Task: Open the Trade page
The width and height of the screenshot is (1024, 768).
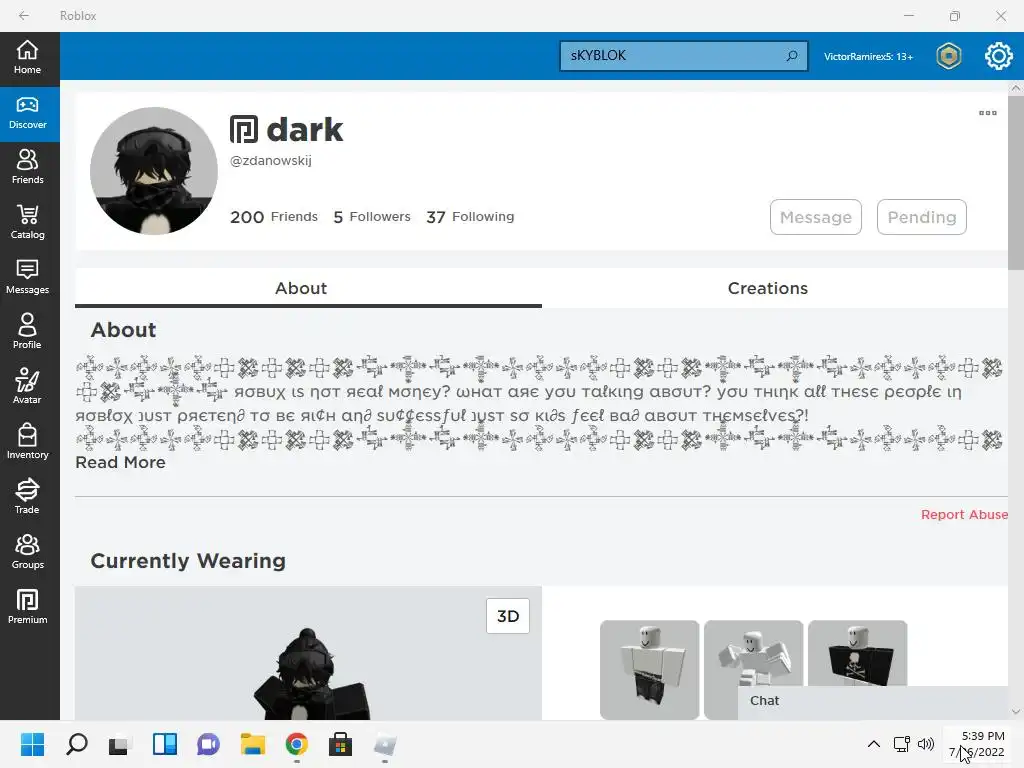Action: (27, 497)
